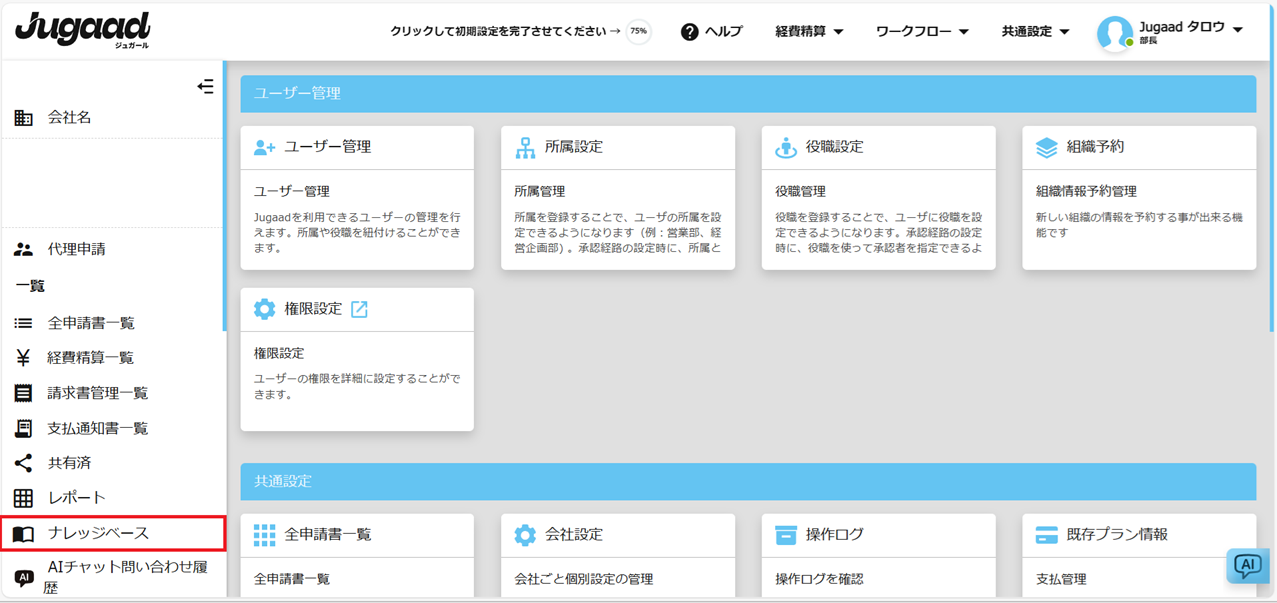The width and height of the screenshot is (1277, 603).
Task: Open ヘルプ in the top bar
Action: (x=712, y=31)
